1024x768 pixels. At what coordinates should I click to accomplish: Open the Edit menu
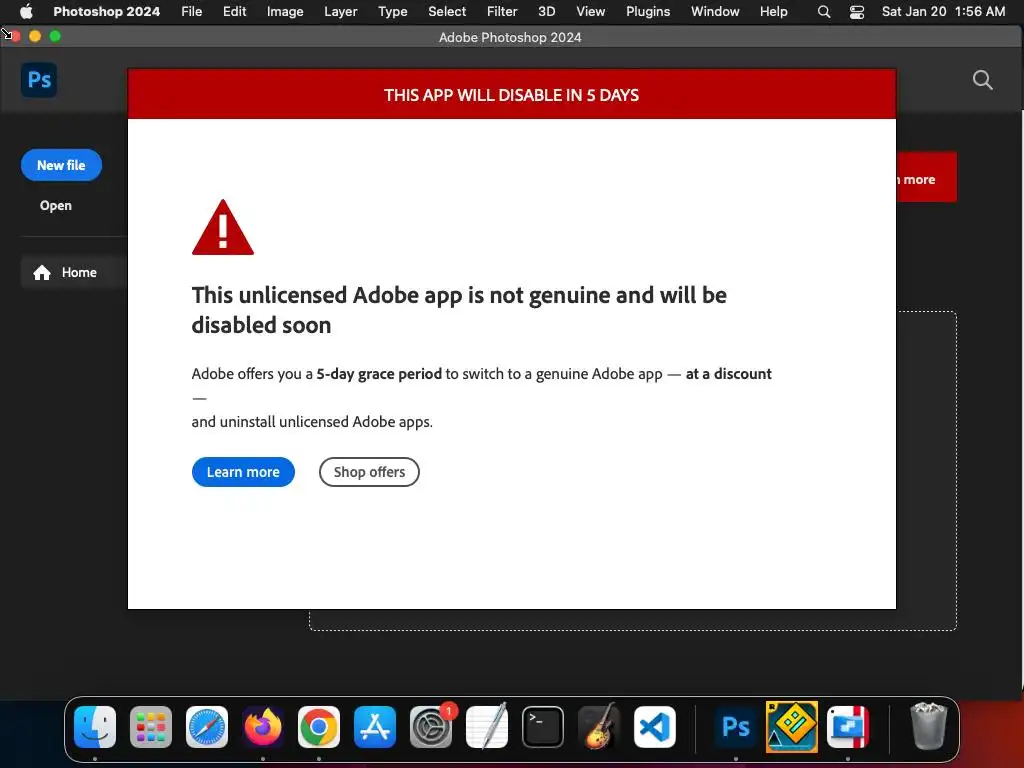(234, 12)
